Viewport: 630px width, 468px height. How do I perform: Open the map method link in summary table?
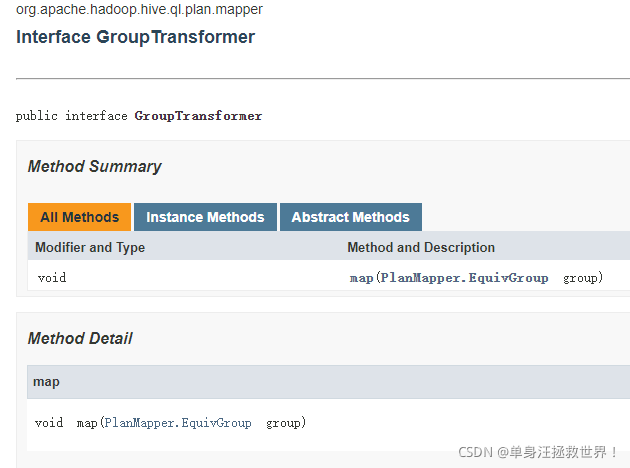361,278
